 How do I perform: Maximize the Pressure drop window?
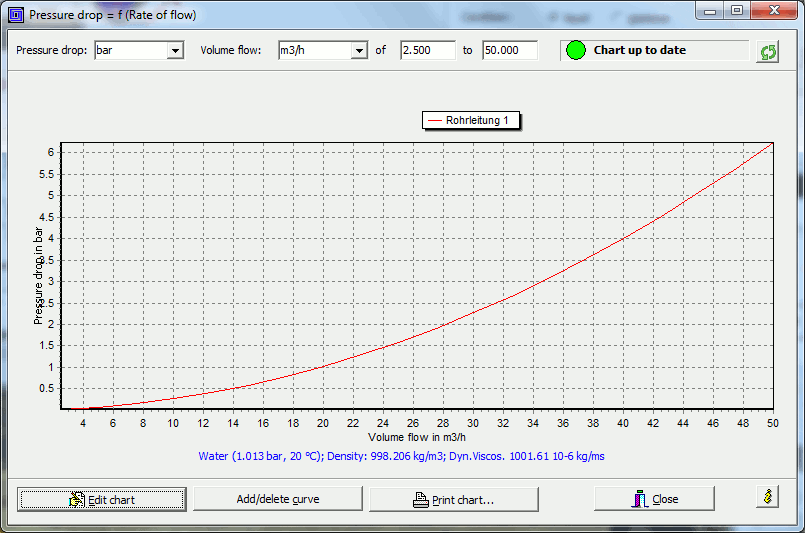coord(737,11)
